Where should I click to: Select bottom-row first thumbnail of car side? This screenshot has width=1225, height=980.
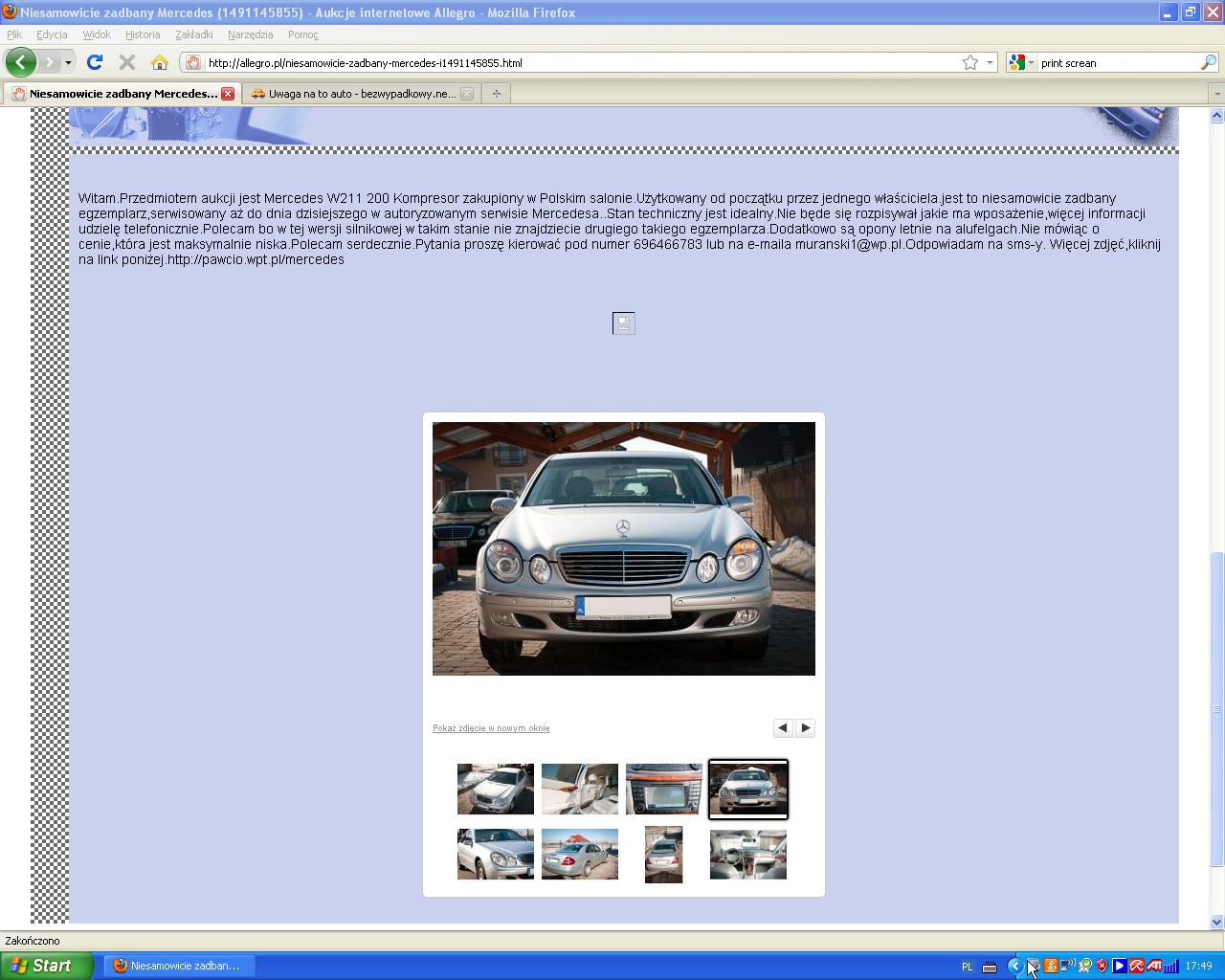click(496, 855)
